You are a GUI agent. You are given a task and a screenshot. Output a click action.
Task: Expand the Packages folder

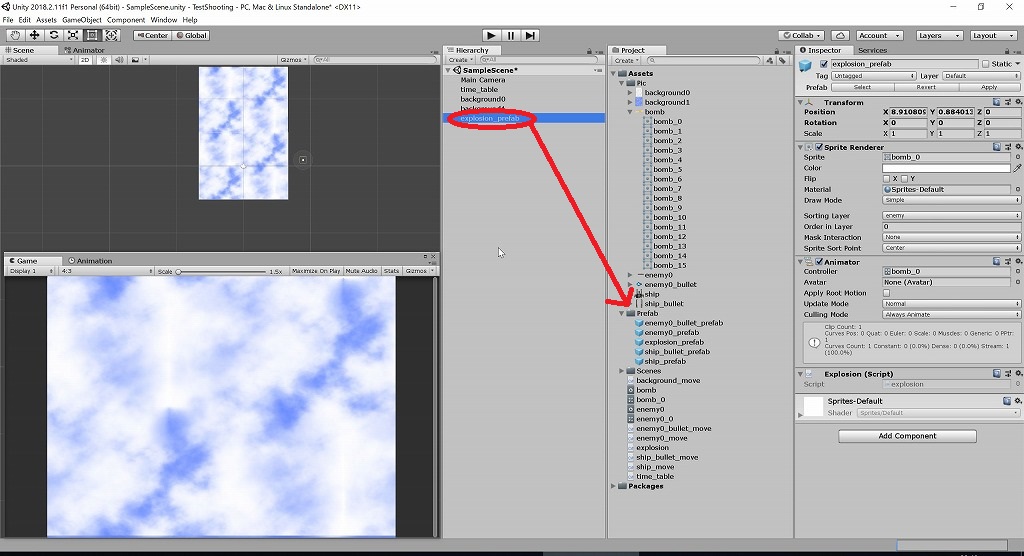point(614,486)
